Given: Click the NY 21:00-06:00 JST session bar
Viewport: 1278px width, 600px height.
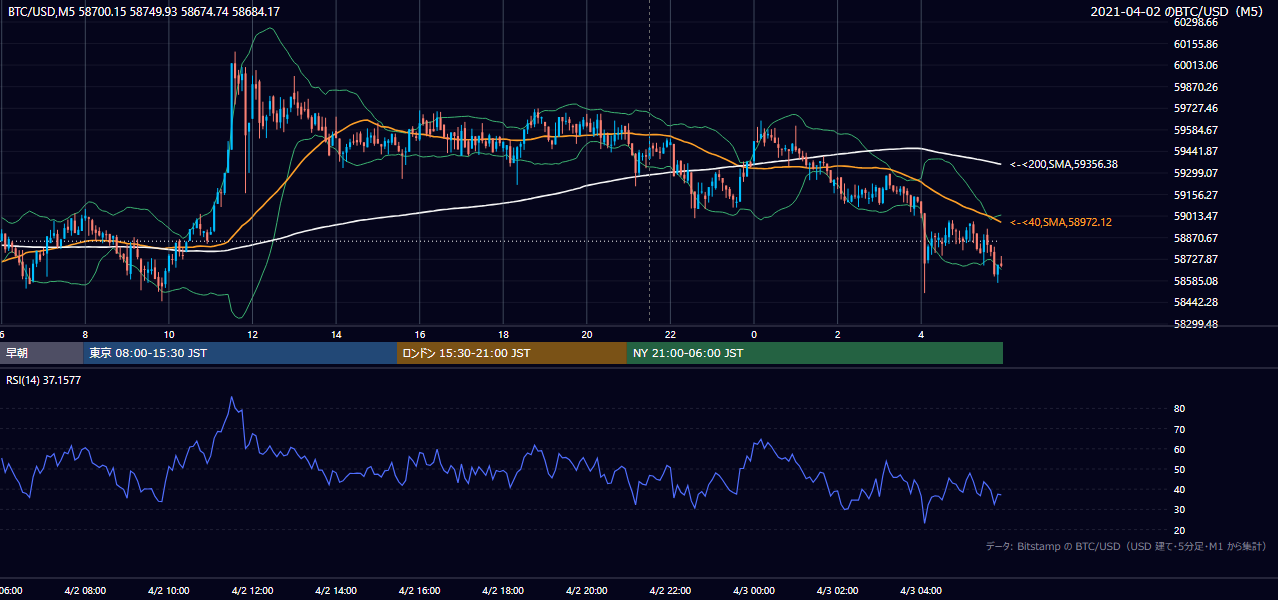Looking at the screenshot, I should coord(815,352).
